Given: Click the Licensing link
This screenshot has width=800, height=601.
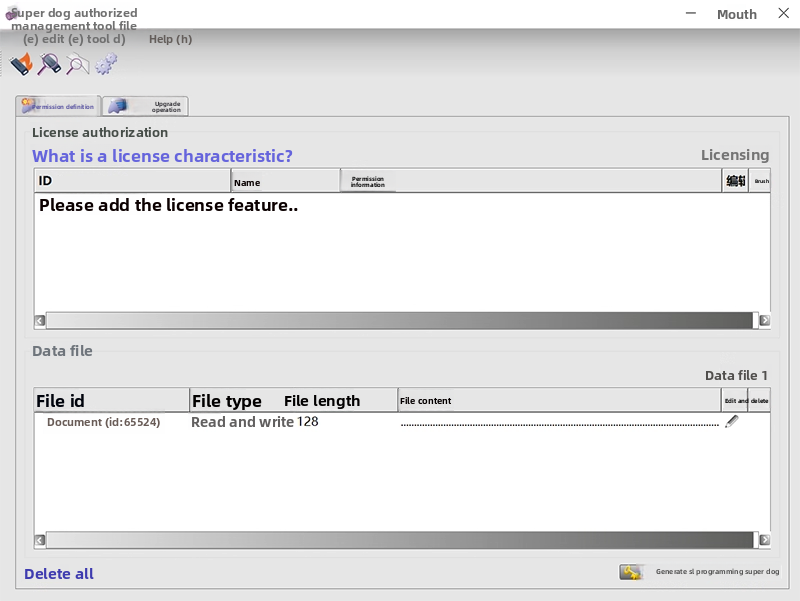Looking at the screenshot, I should (x=734, y=155).
